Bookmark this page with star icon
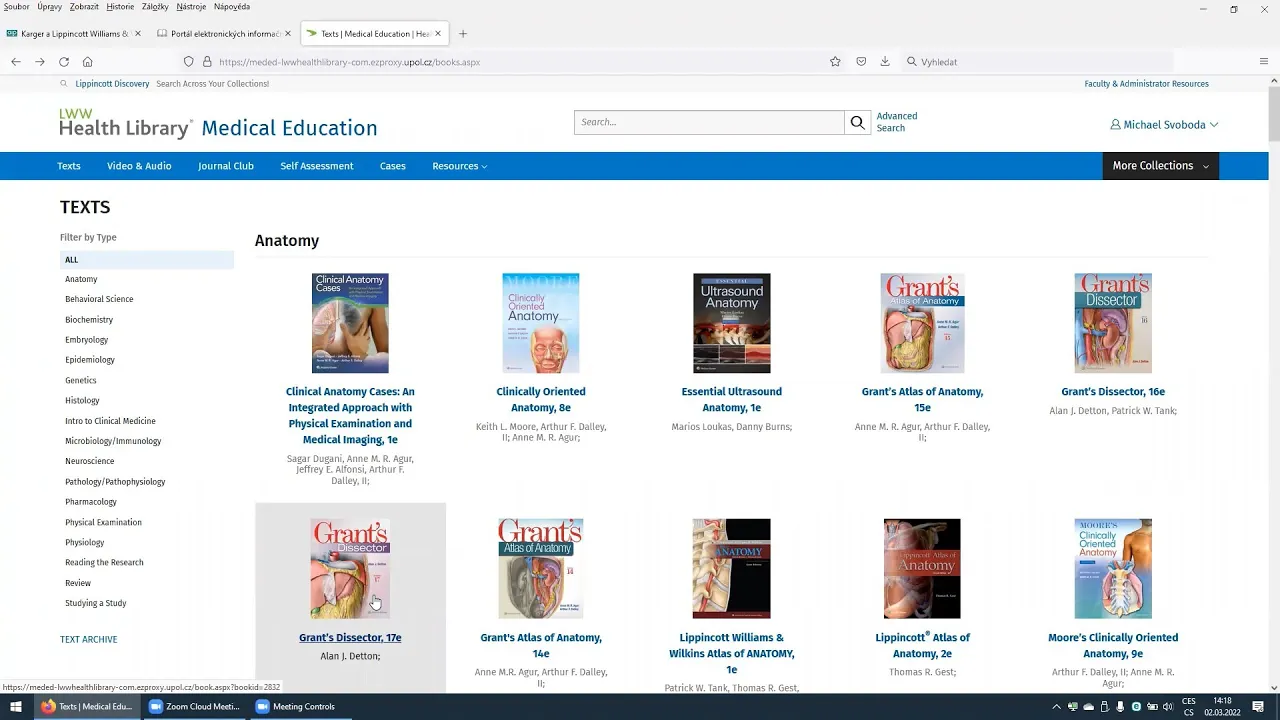Screen dimensions: 1280x720 click(835, 61)
